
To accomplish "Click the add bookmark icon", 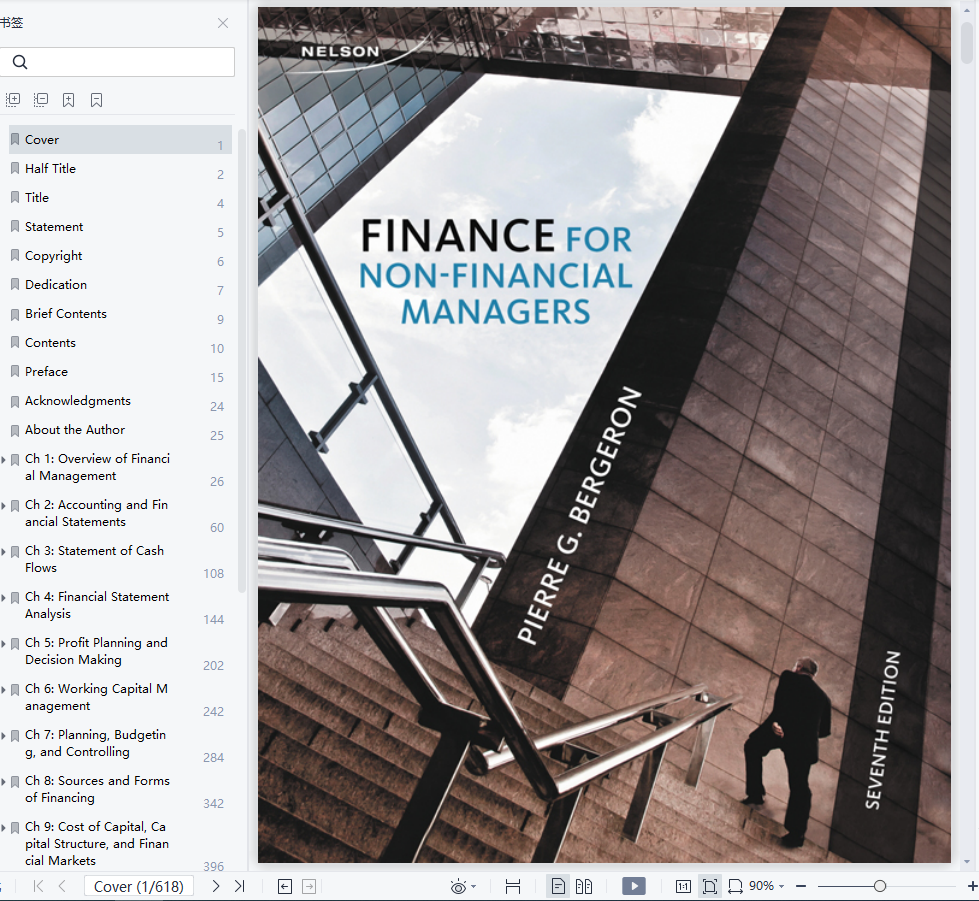I will (69, 99).
